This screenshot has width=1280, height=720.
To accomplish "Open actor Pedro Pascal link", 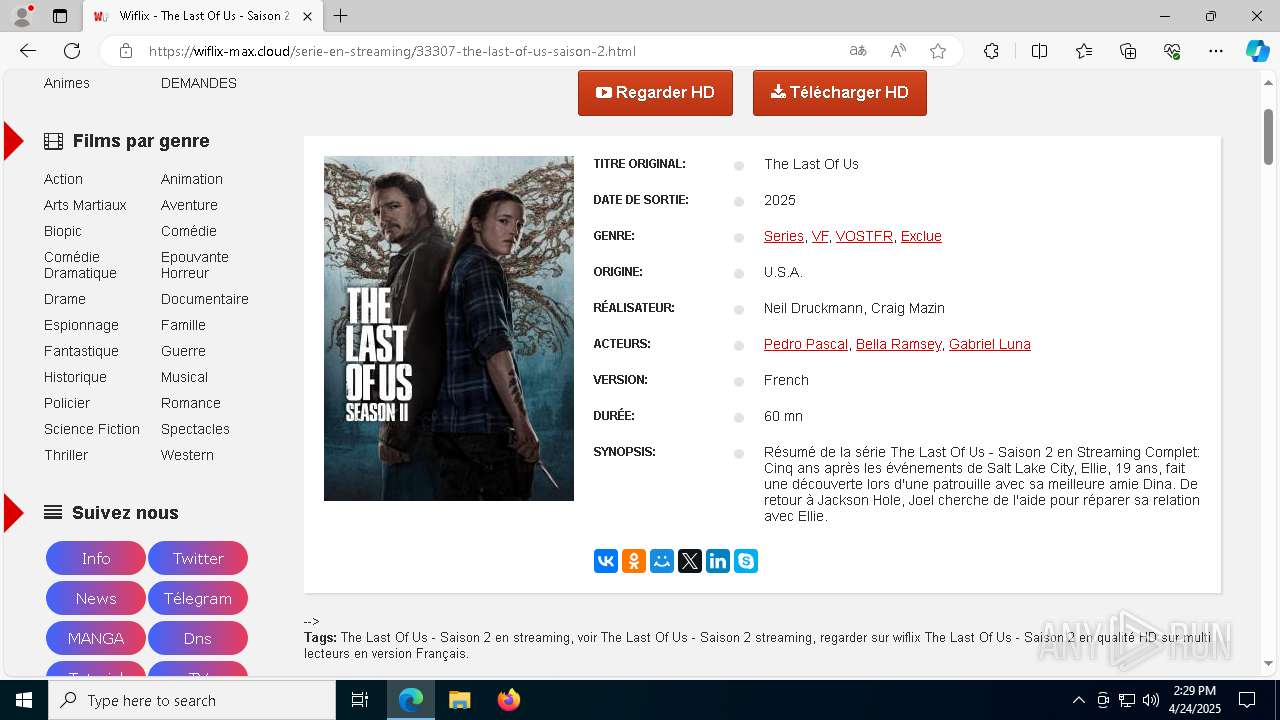I will 806,344.
